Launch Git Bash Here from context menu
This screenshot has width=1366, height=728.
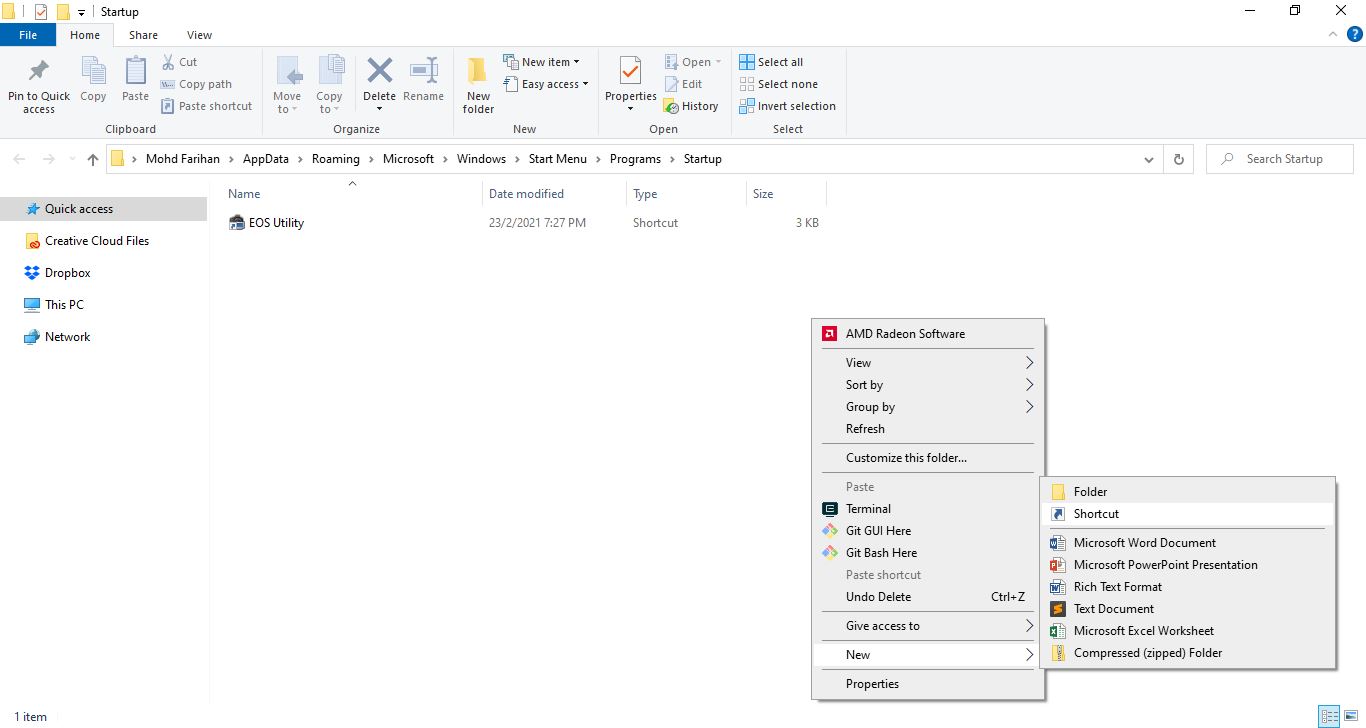[x=880, y=553]
